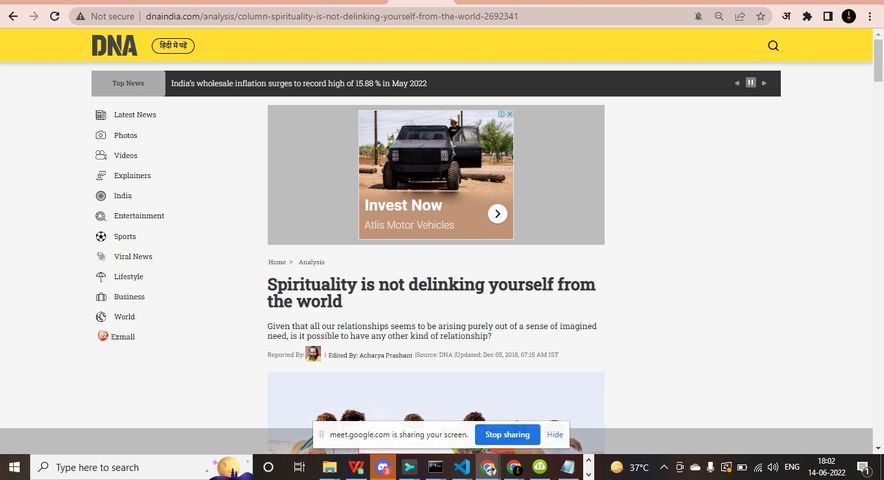Switch to Hindi language version
Viewport: 884px width, 480px height.
point(173,46)
